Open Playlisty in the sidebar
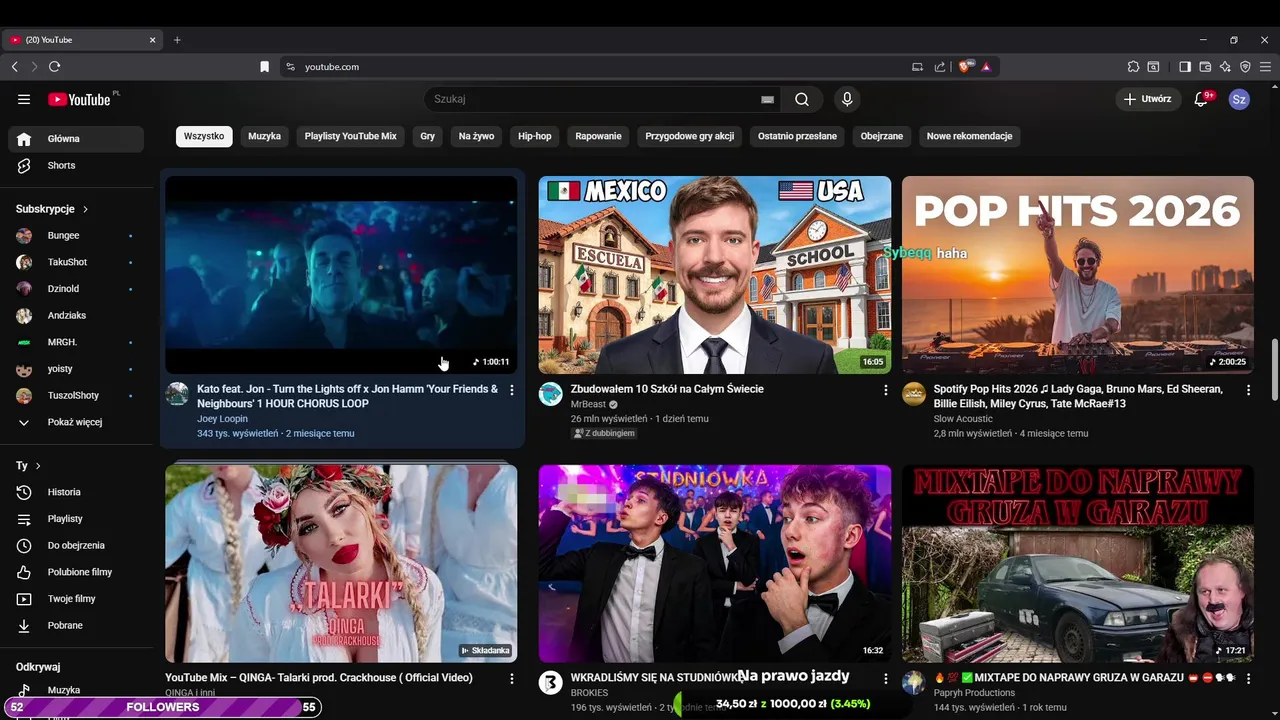Viewport: 1280px width, 720px height. [76, 519]
